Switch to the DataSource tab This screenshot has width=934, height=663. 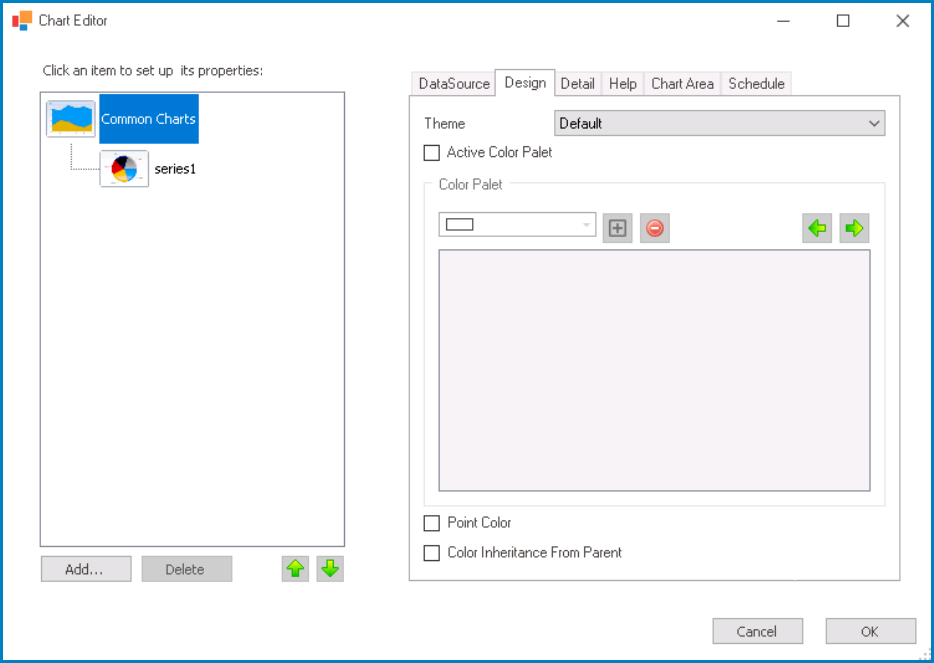454,83
